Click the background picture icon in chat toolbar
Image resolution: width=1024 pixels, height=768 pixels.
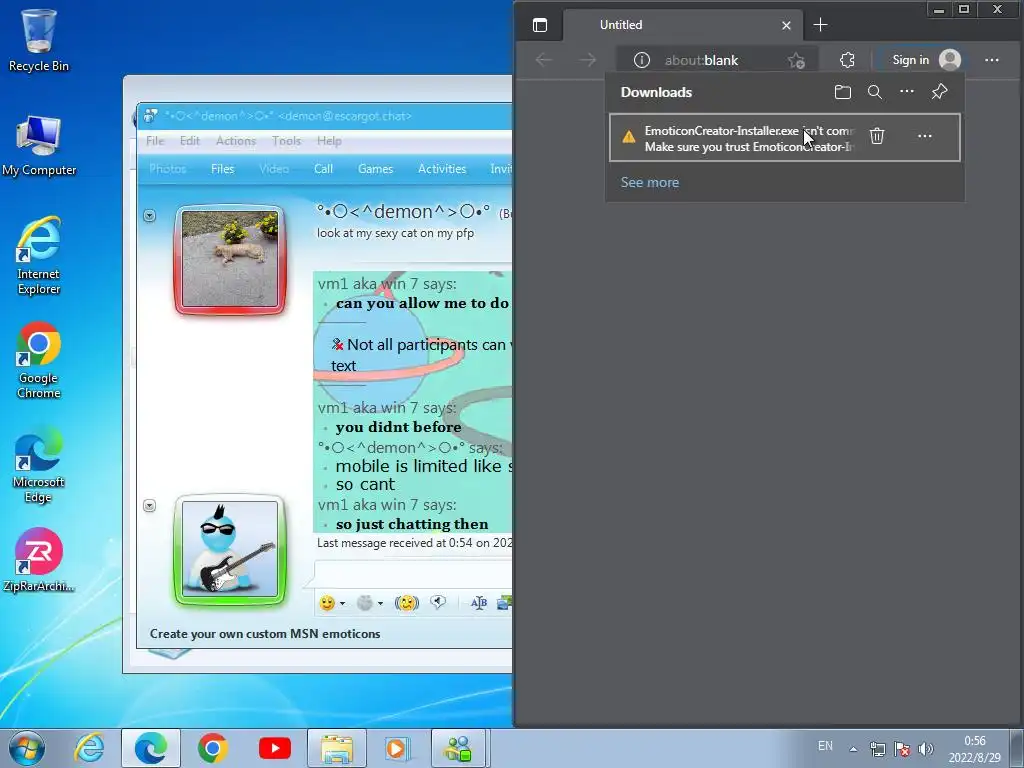point(504,603)
